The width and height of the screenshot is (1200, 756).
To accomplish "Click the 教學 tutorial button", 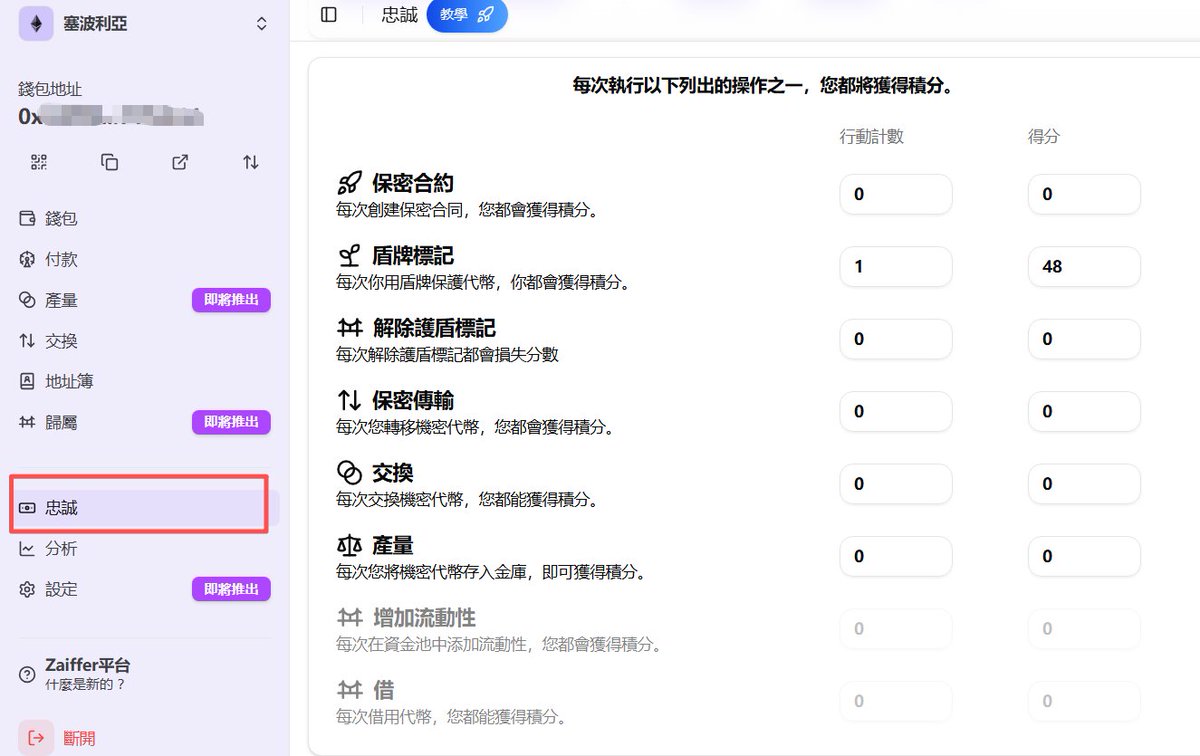I will (467, 15).
